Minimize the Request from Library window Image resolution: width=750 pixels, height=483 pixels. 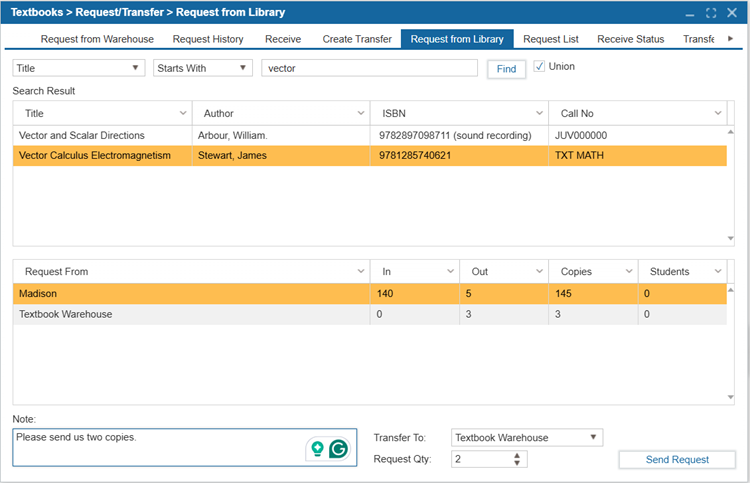point(689,13)
